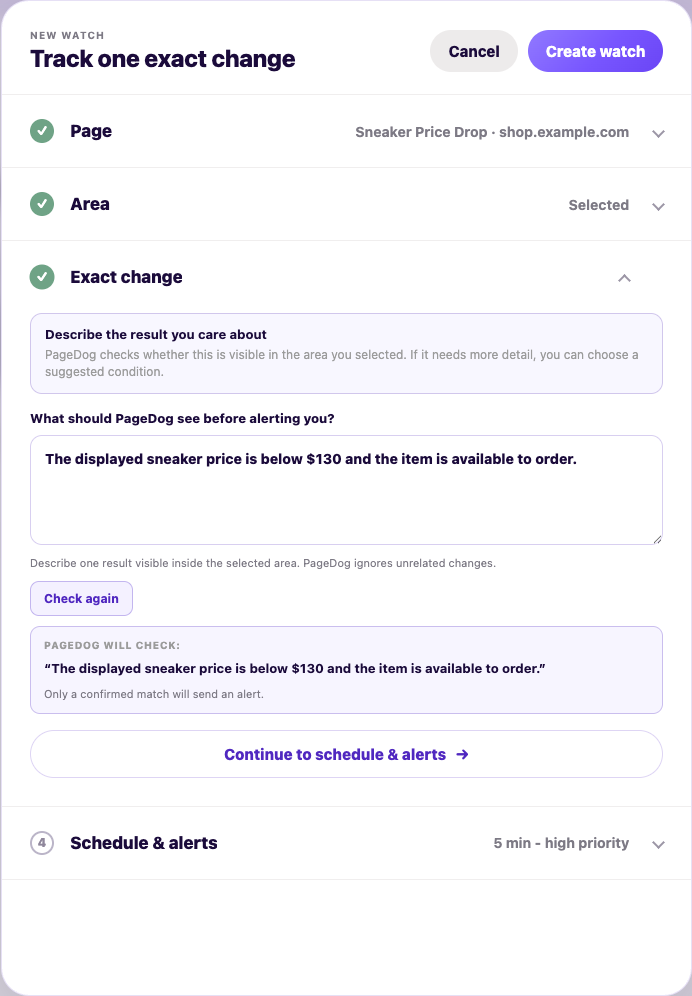Click the Check again button
692x996 pixels.
point(81,598)
